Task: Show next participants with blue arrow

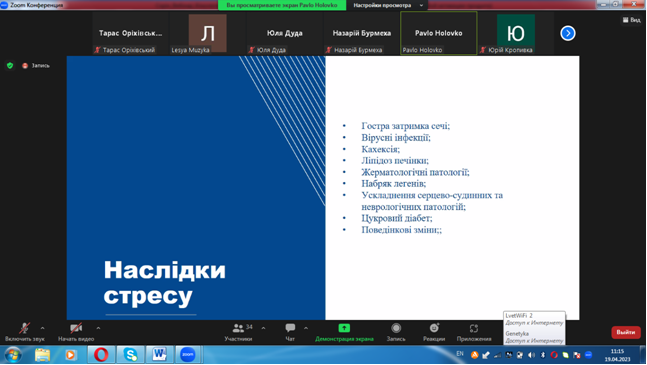Action: [568, 33]
